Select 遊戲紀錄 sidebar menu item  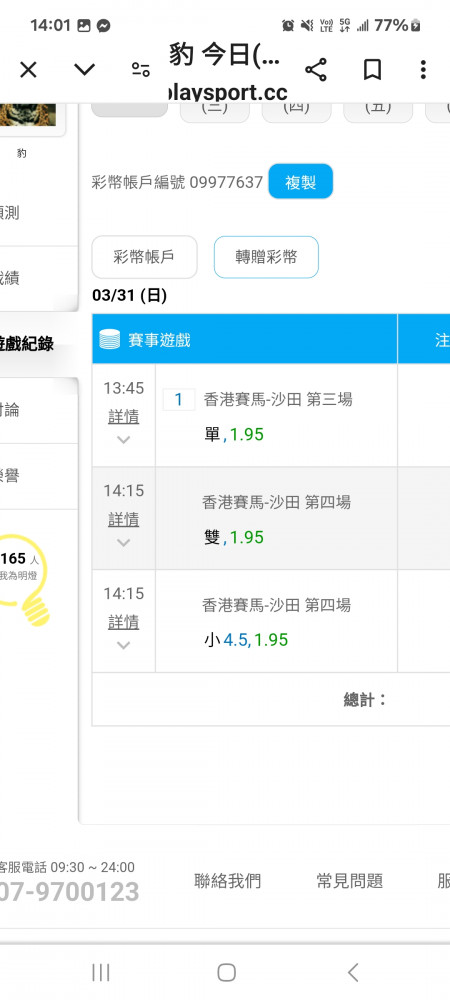(x=27, y=344)
